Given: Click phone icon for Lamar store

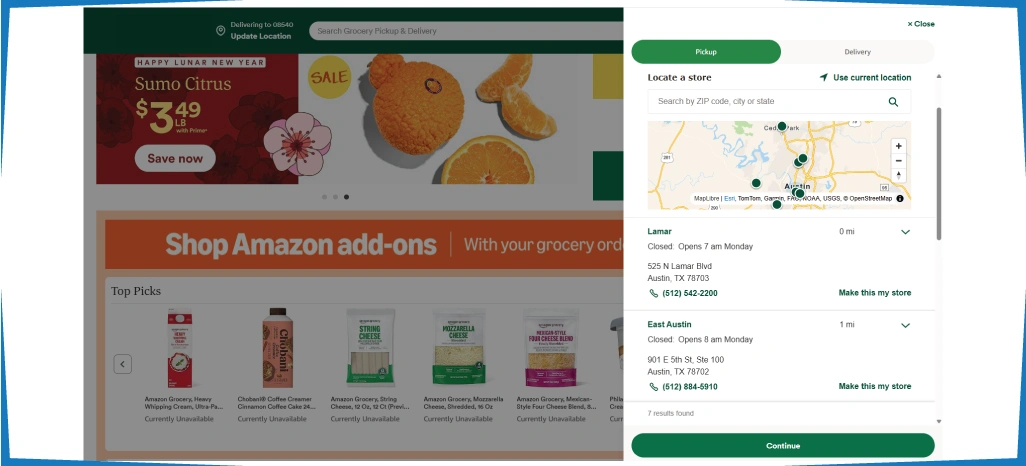Looking at the screenshot, I should pos(653,293).
